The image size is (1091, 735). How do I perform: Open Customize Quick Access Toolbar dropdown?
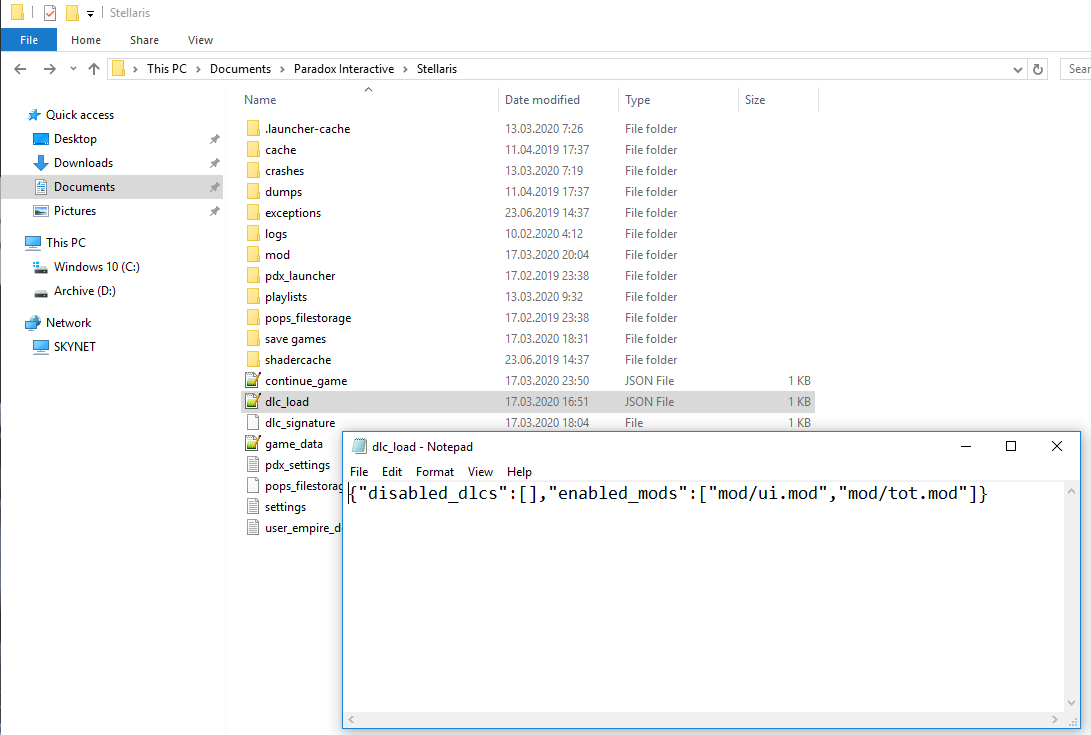(90, 13)
